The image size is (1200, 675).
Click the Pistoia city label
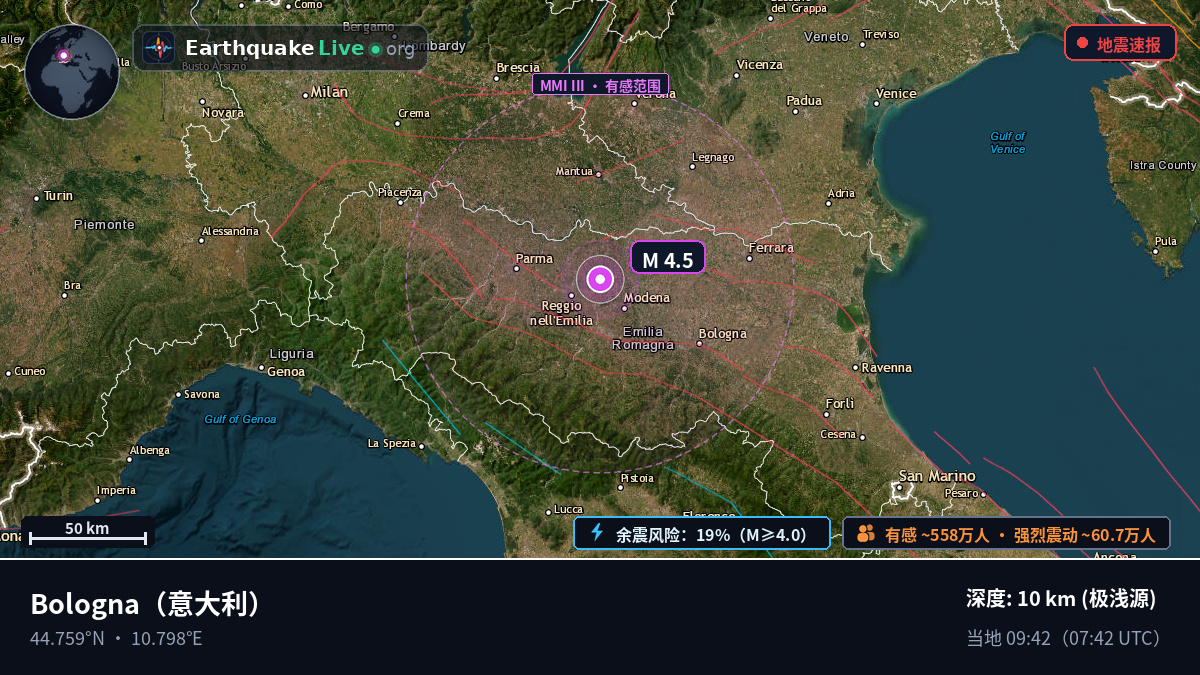[637, 478]
